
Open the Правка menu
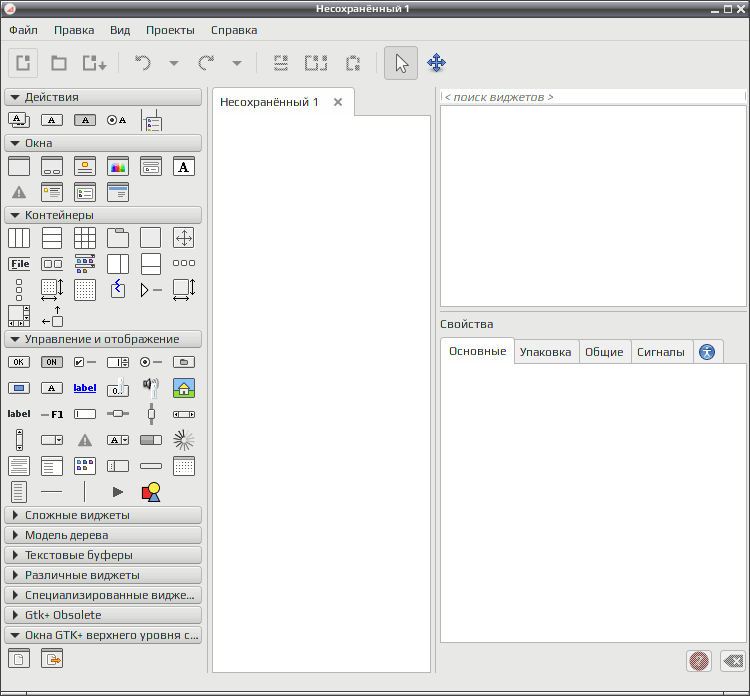(74, 30)
